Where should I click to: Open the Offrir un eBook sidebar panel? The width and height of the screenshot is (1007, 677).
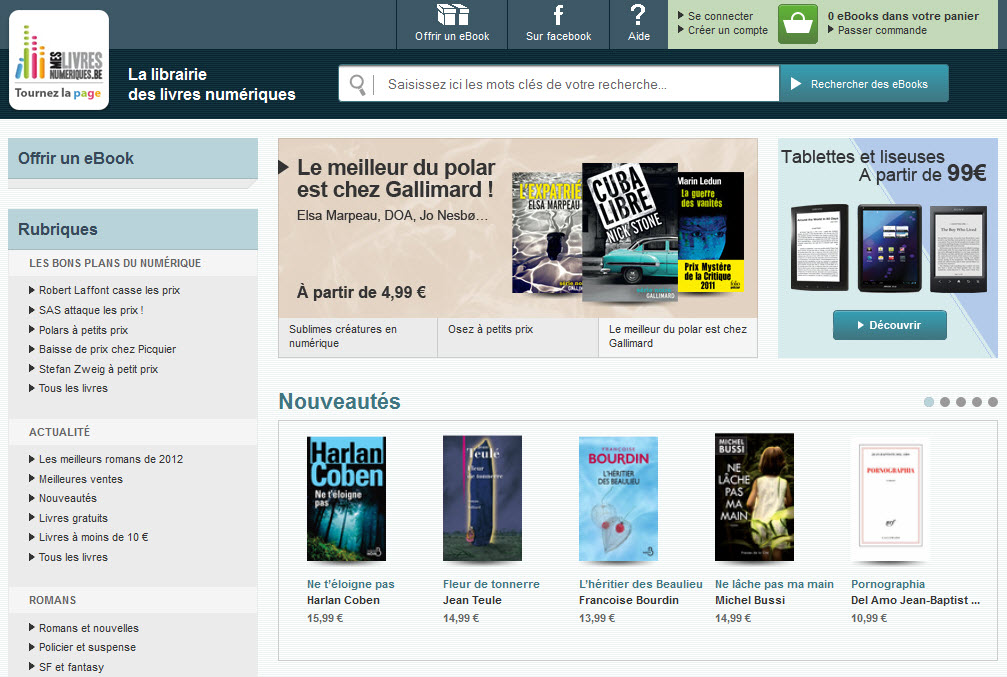pyautogui.click(x=133, y=159)
